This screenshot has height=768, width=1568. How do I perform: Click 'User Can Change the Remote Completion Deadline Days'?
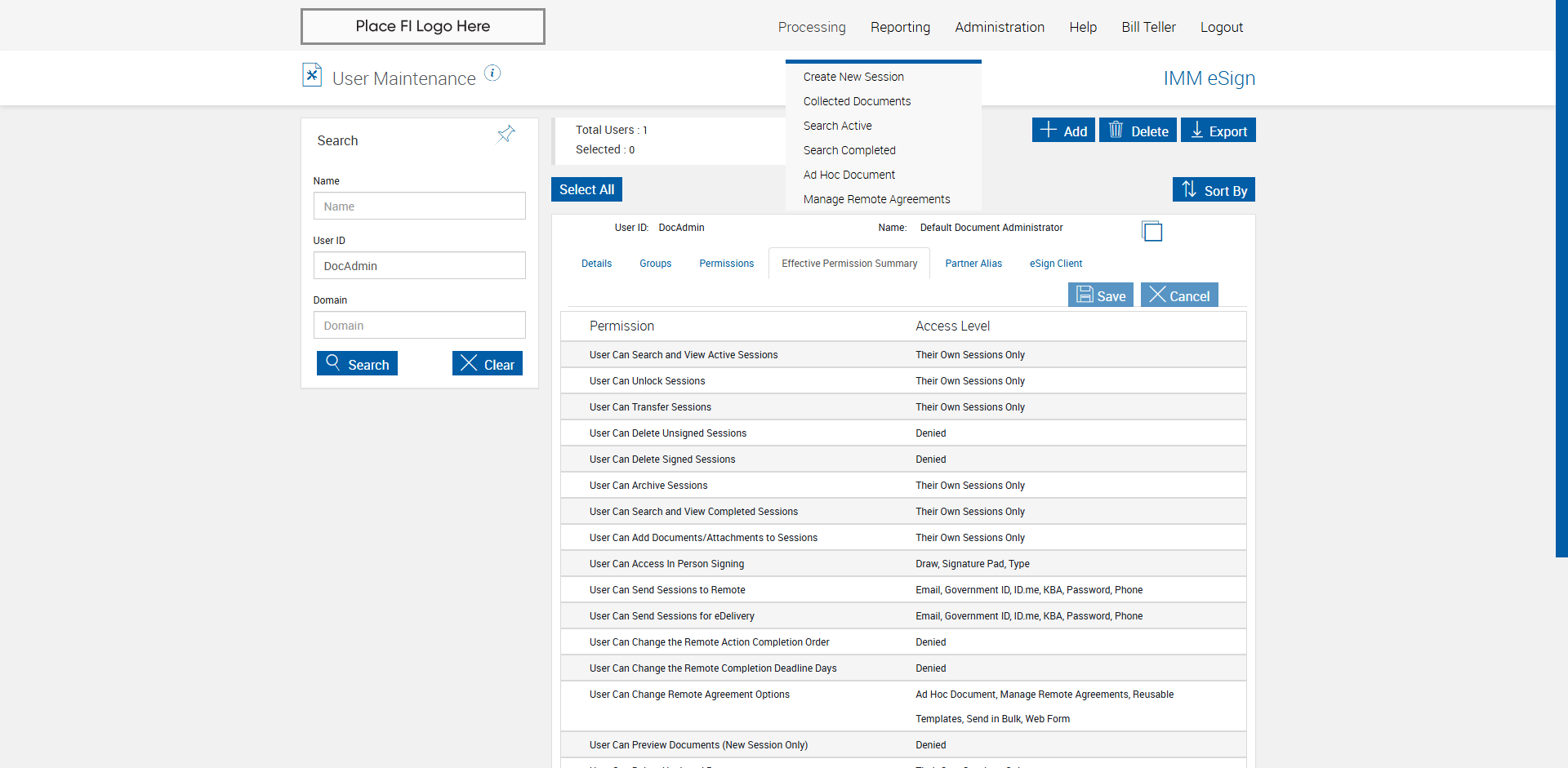tap(713, 668)
